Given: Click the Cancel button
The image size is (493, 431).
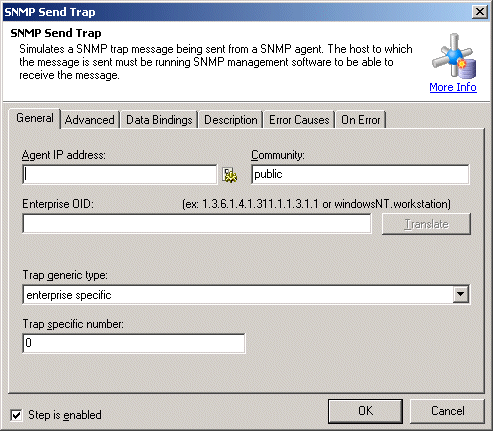Looking at the screenshot, I should click(447, 411).
